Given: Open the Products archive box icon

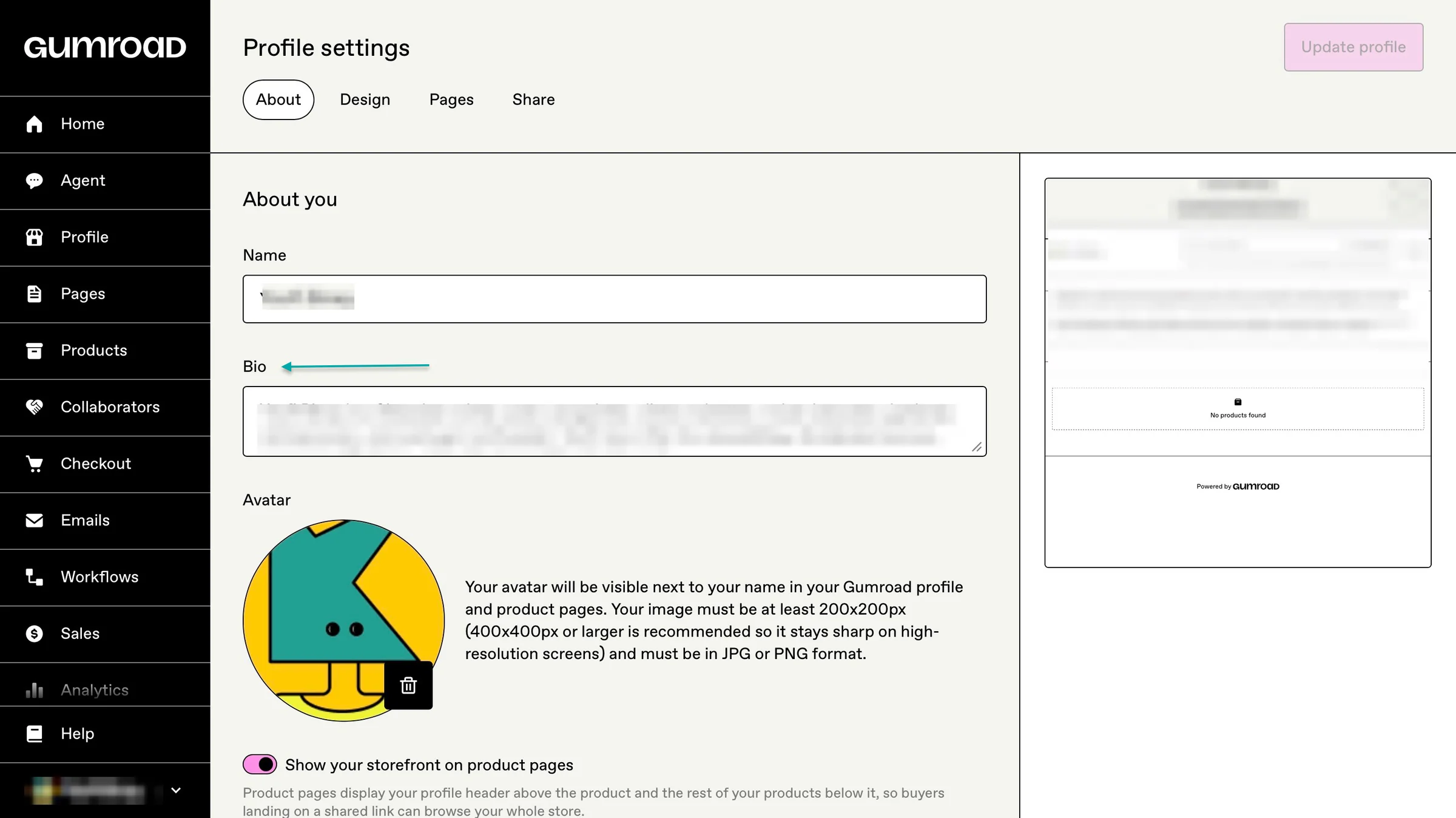Looking at the screenshot, I should [35, 351].
